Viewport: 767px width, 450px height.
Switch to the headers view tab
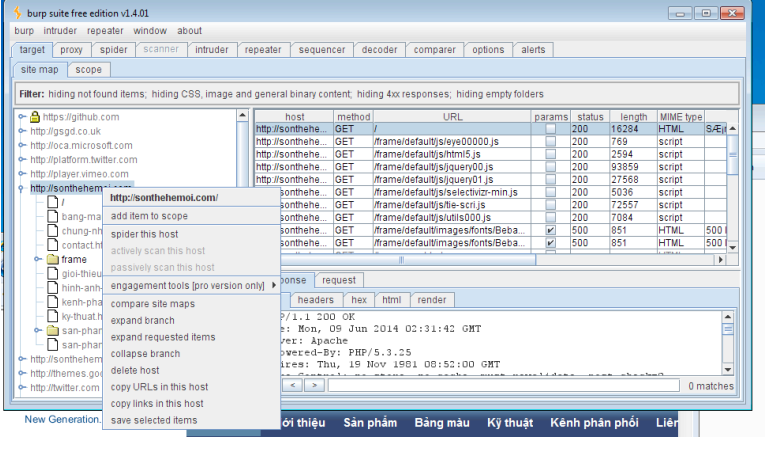pos(316,300)
